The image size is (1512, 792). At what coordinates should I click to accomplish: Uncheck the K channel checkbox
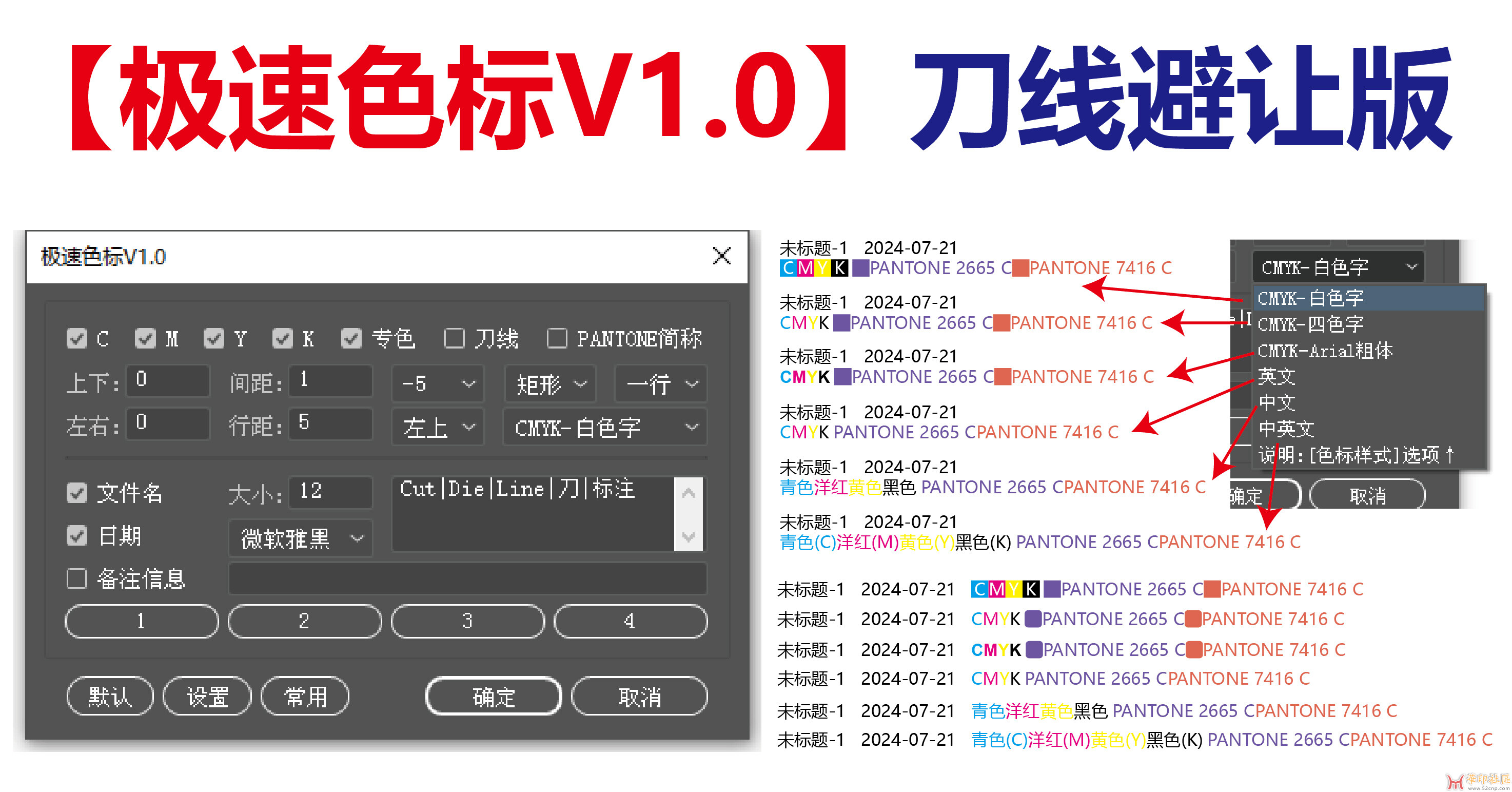pos(282,338)
